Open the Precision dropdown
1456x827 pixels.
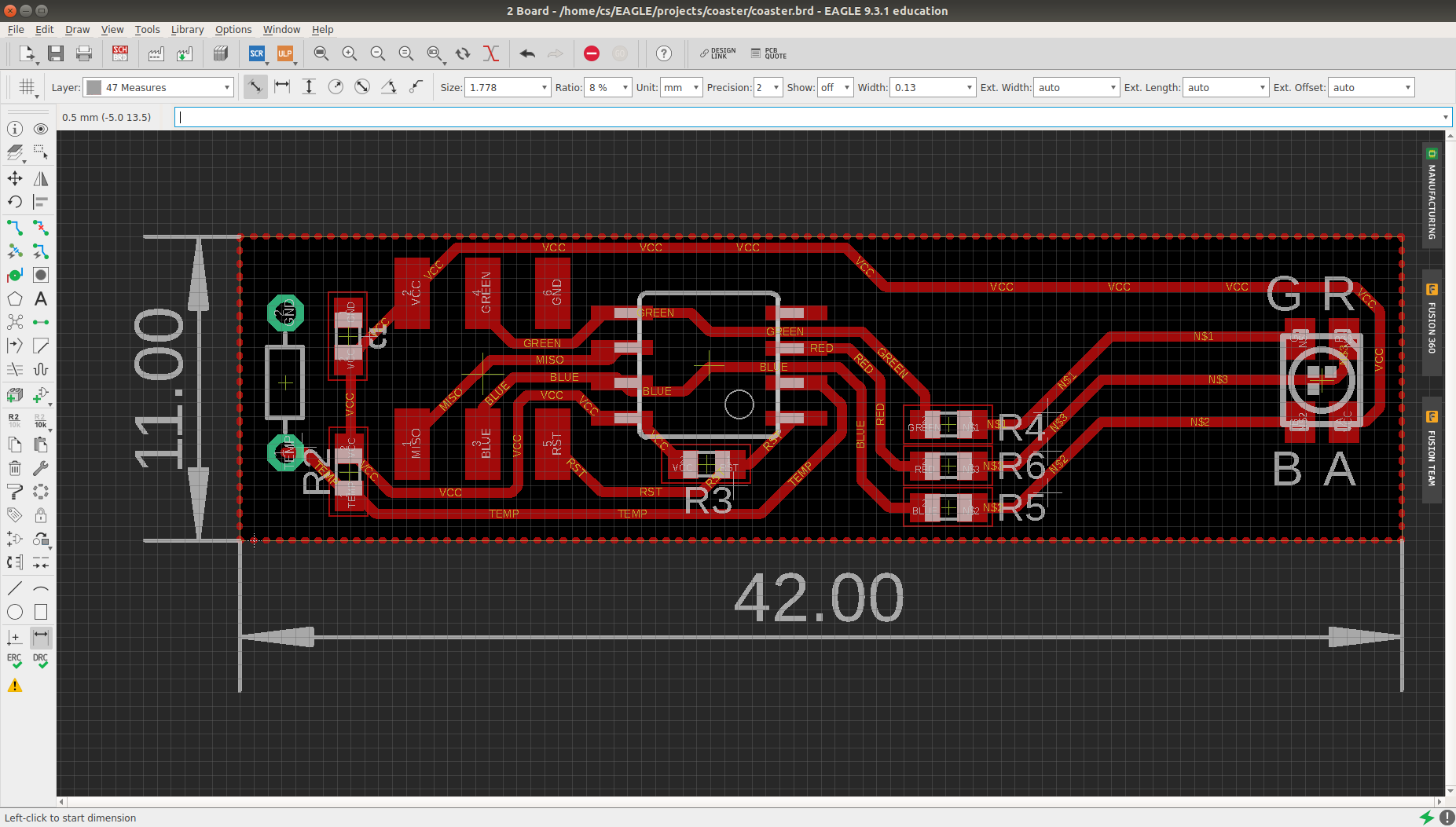click(x=768, y=87)
